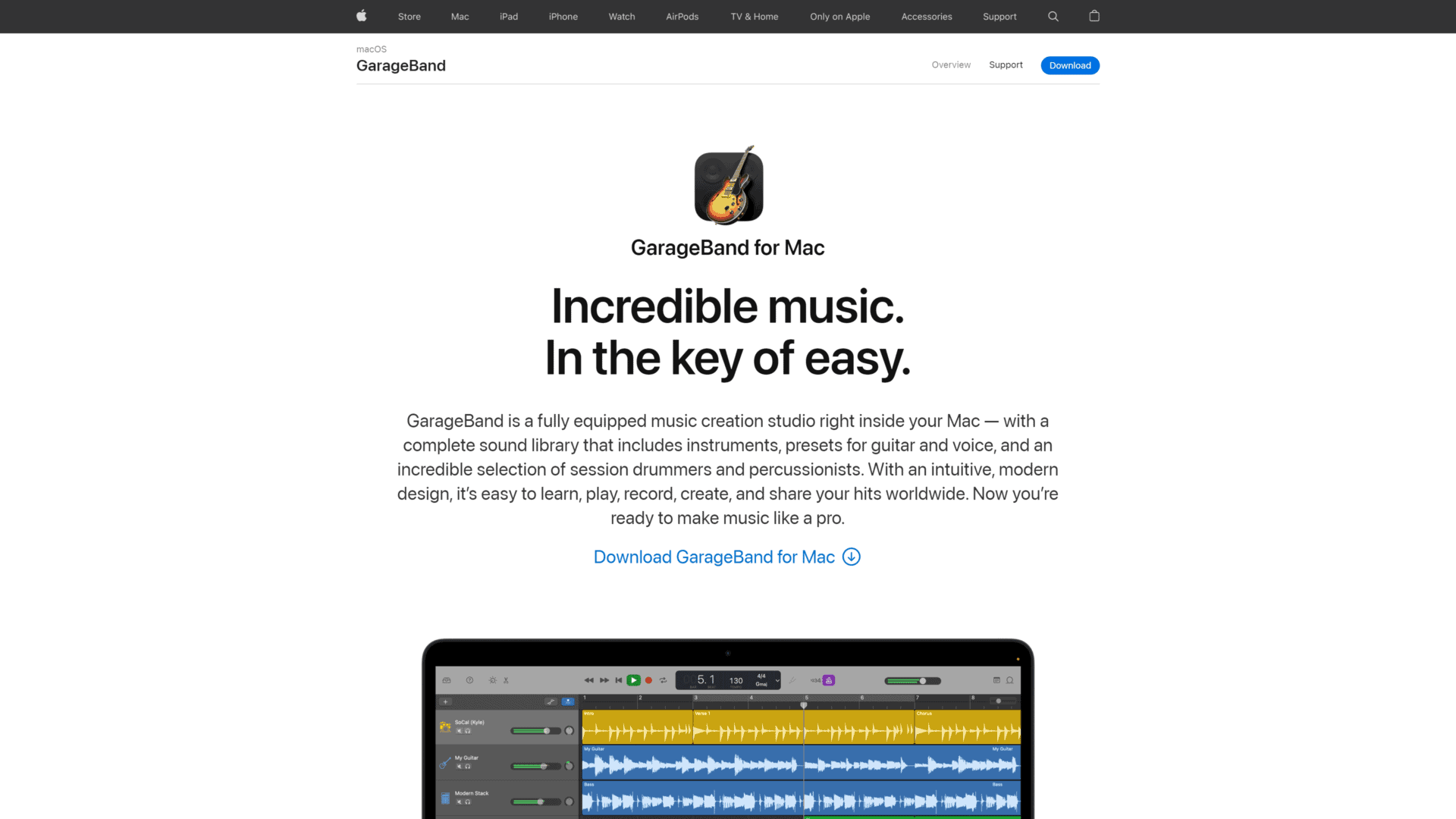This screenshot has width=1456, height=819.
Task: Click the search icon in navigation
Action: [x=1053, y=16]
